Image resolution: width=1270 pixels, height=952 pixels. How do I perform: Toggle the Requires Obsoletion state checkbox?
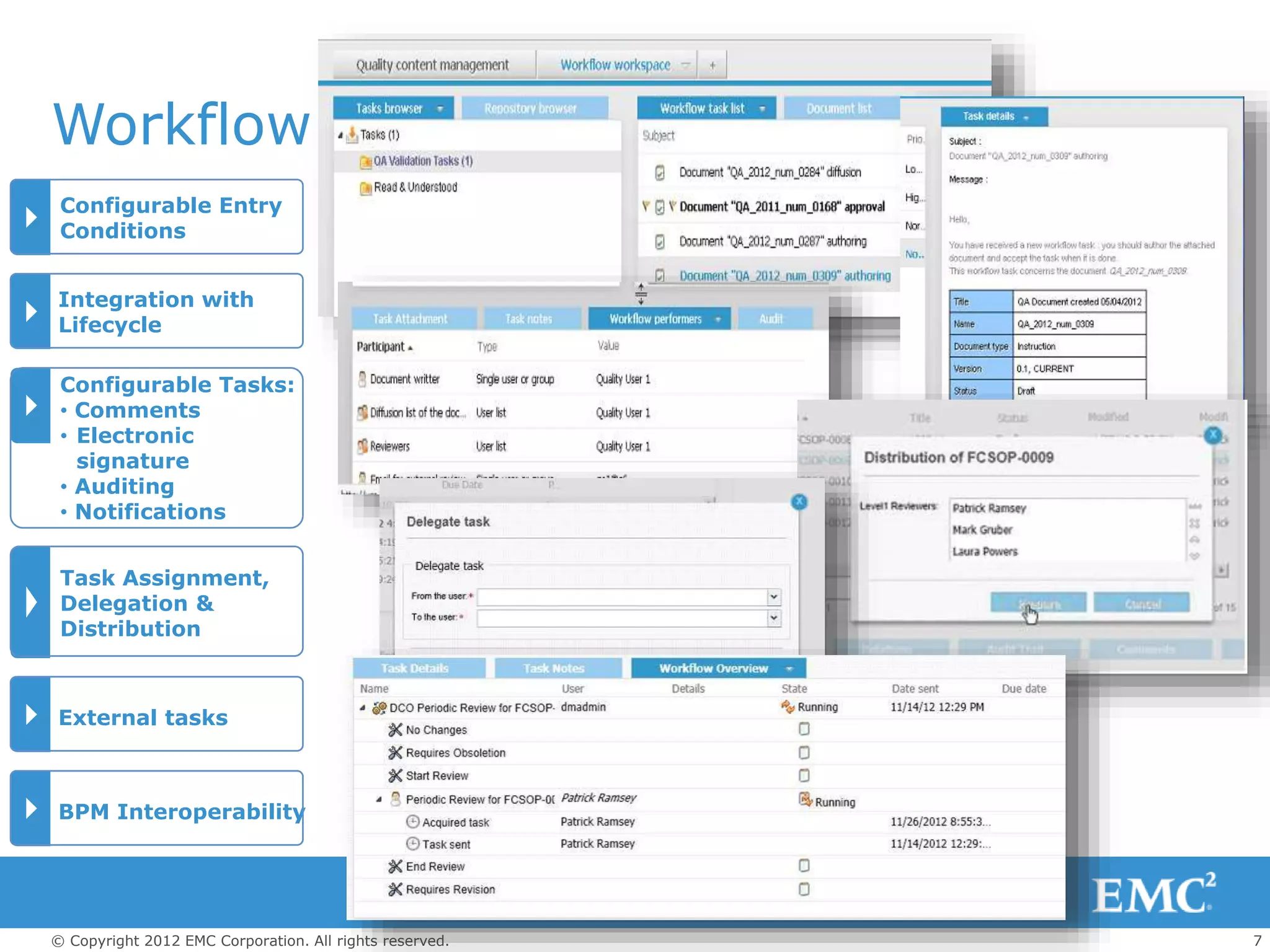(x=804, y=752)
